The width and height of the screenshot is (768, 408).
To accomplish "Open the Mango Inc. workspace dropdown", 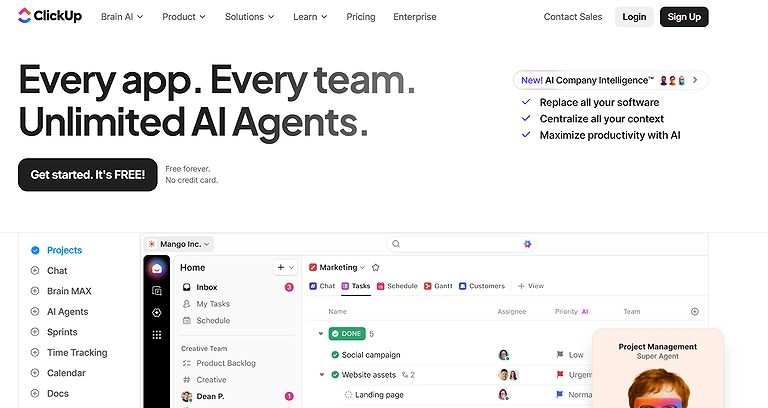I will (x=179, y=244).
